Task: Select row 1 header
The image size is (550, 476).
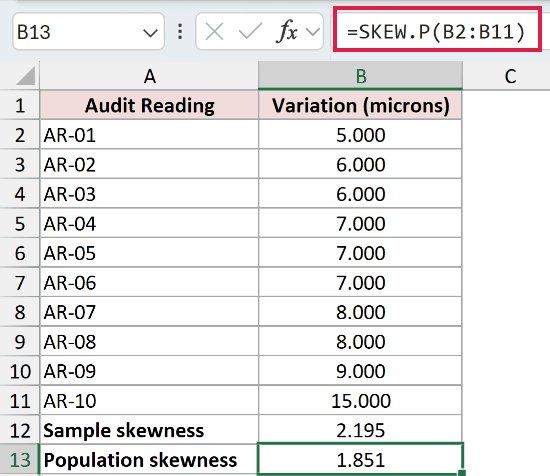Action: click(x=20, y=105)
